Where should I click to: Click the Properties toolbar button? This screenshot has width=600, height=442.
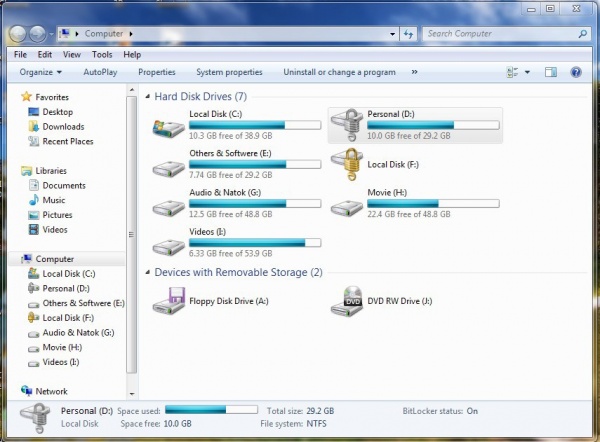click(x=157, y=72)
